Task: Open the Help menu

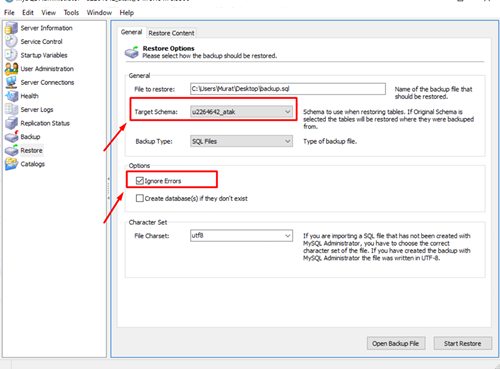Action: 127,13
